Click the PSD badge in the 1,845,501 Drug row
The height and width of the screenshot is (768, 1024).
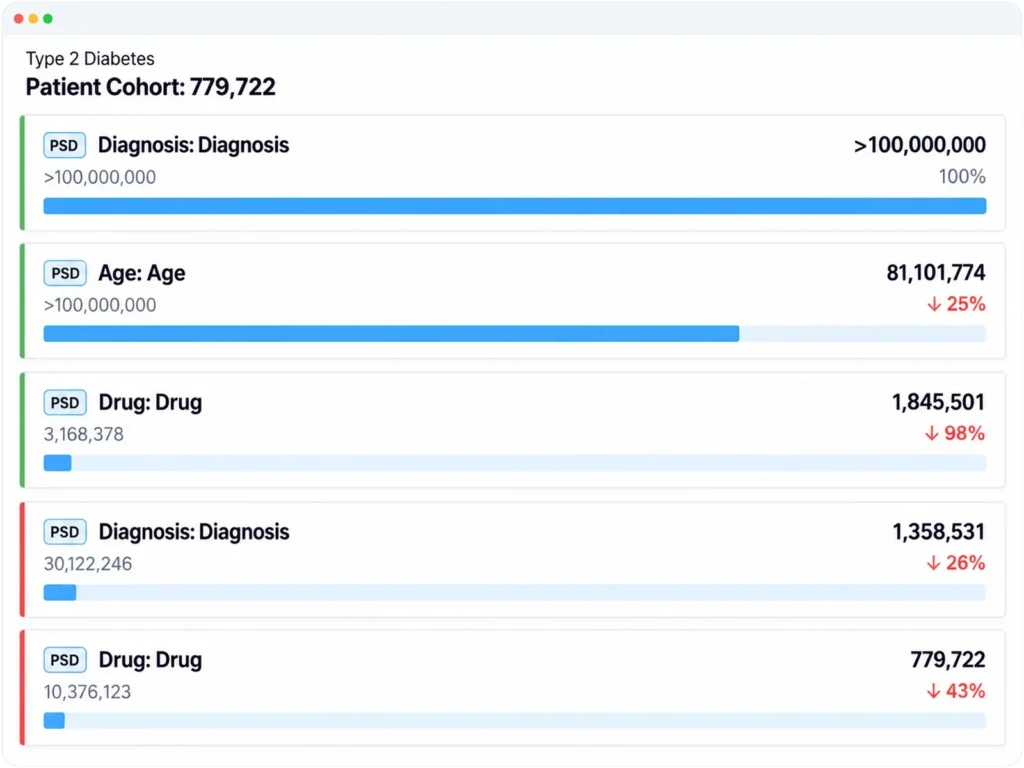pos(65,402)
